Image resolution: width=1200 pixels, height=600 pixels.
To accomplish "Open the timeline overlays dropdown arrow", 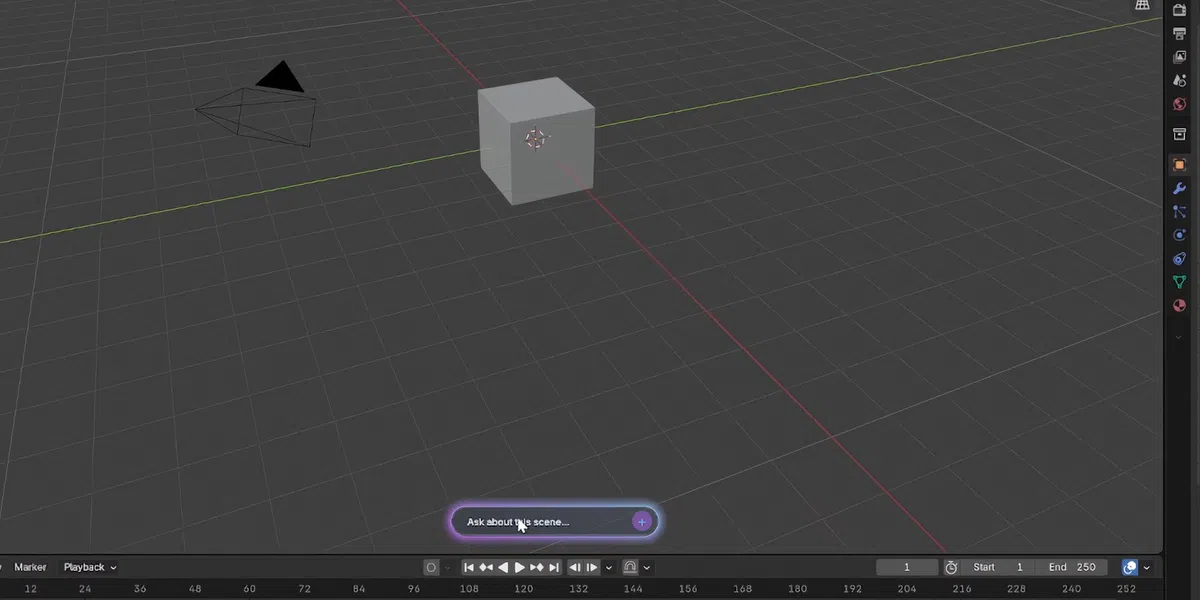I will [x=1146, y=567].
